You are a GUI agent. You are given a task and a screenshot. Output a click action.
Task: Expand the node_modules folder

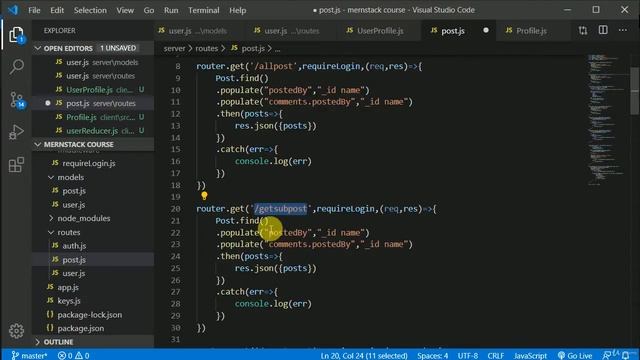tap(93, 218)
